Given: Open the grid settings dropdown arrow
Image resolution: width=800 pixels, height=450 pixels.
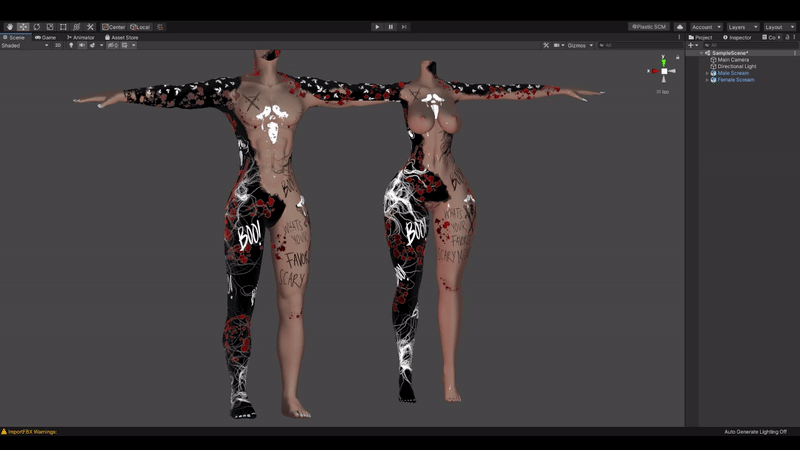Looking at the screenshot, I should (x=134, y=45).
